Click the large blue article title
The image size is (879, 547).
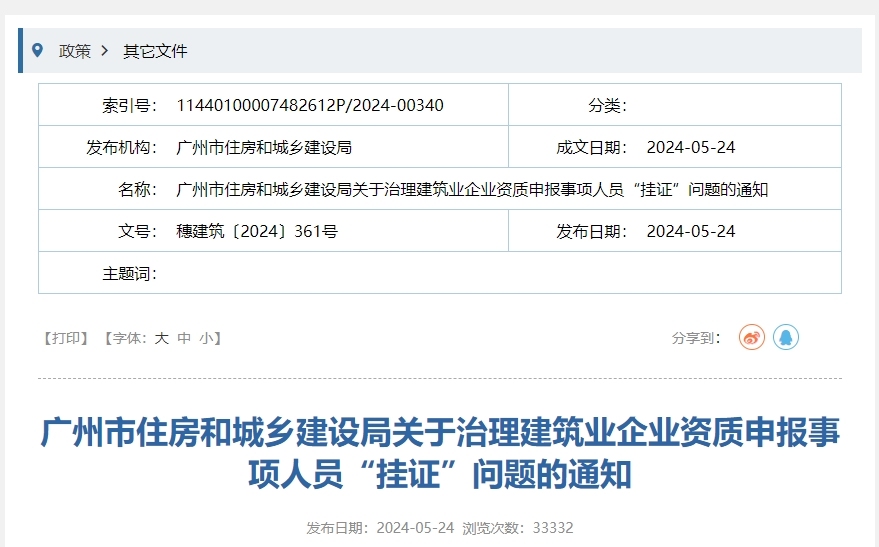tap(440, 453)
